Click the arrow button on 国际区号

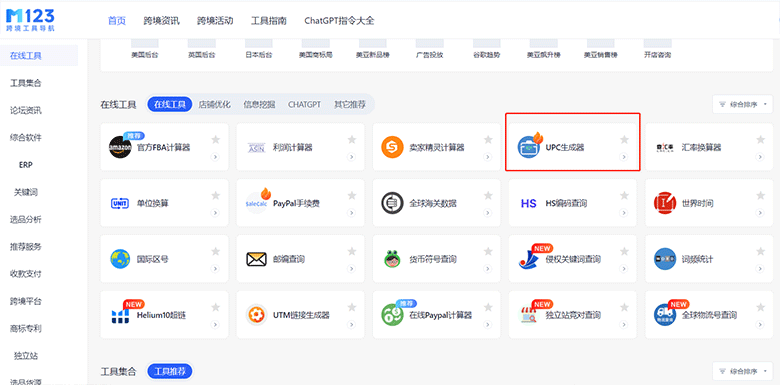(x=215, y=269)
